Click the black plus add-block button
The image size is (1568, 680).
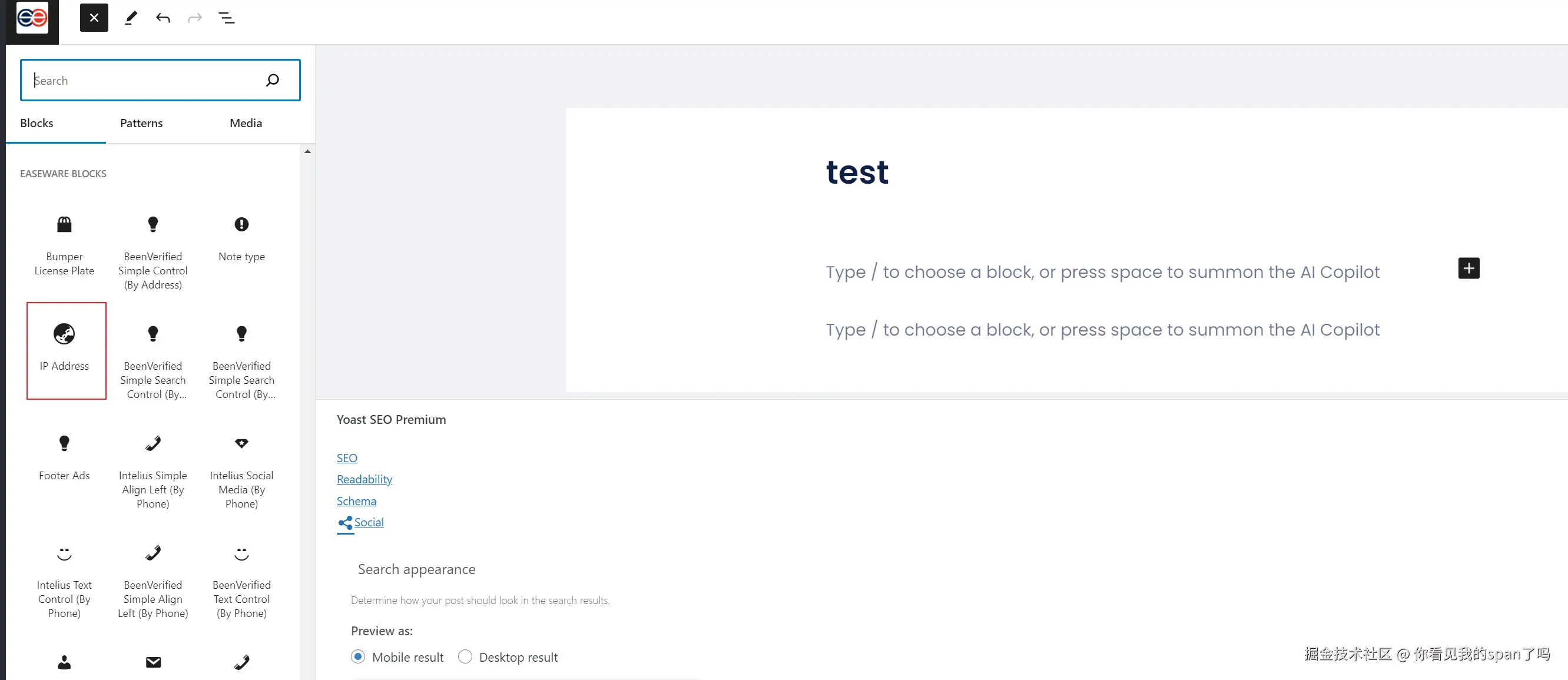[1468, 268]
